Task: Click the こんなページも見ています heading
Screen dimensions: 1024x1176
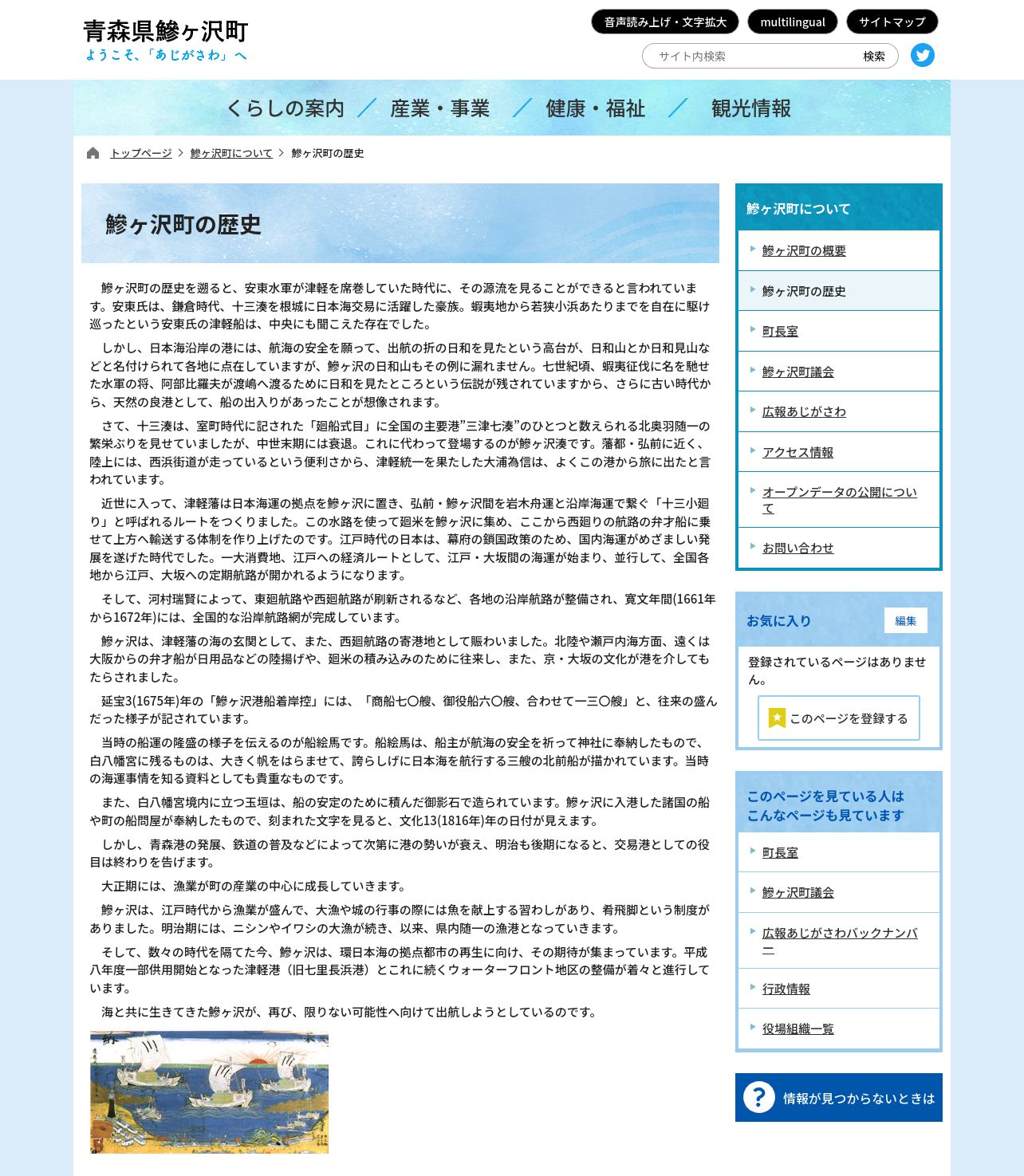Action: 825,805
